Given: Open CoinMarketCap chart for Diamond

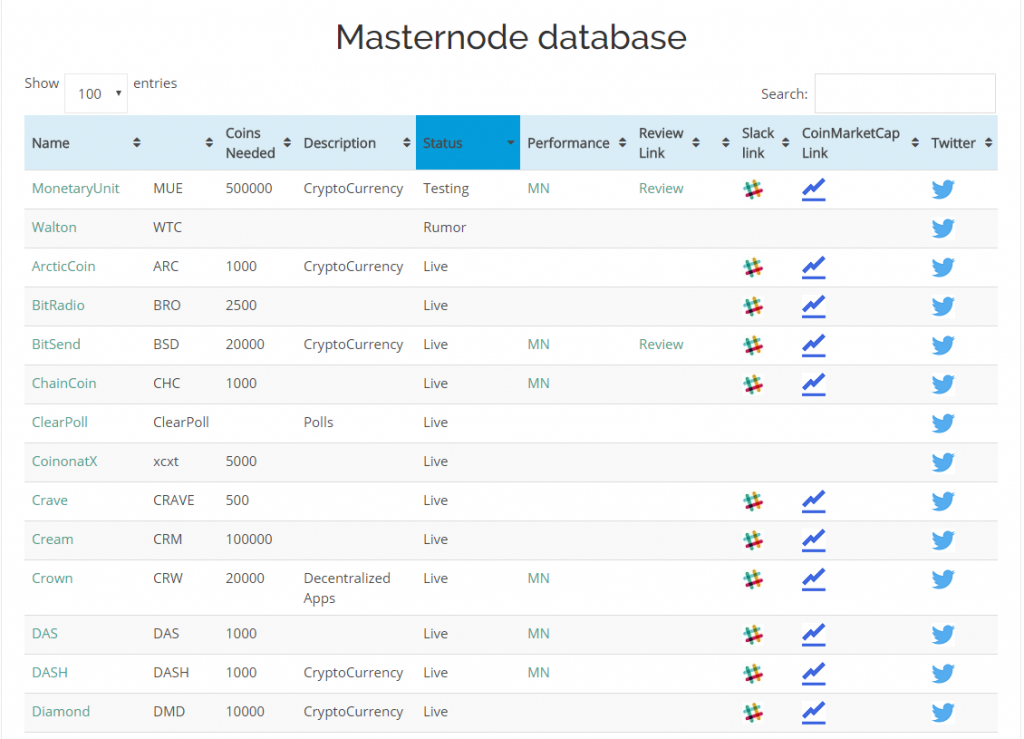Looking at the screenshot, I should click(814, 712).
